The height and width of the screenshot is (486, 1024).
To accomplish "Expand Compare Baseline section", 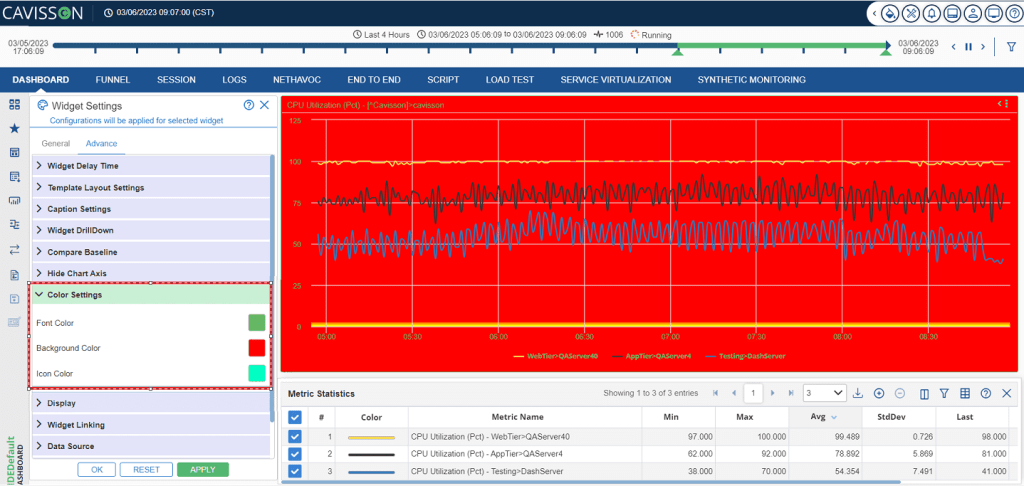I will (151, 251).
